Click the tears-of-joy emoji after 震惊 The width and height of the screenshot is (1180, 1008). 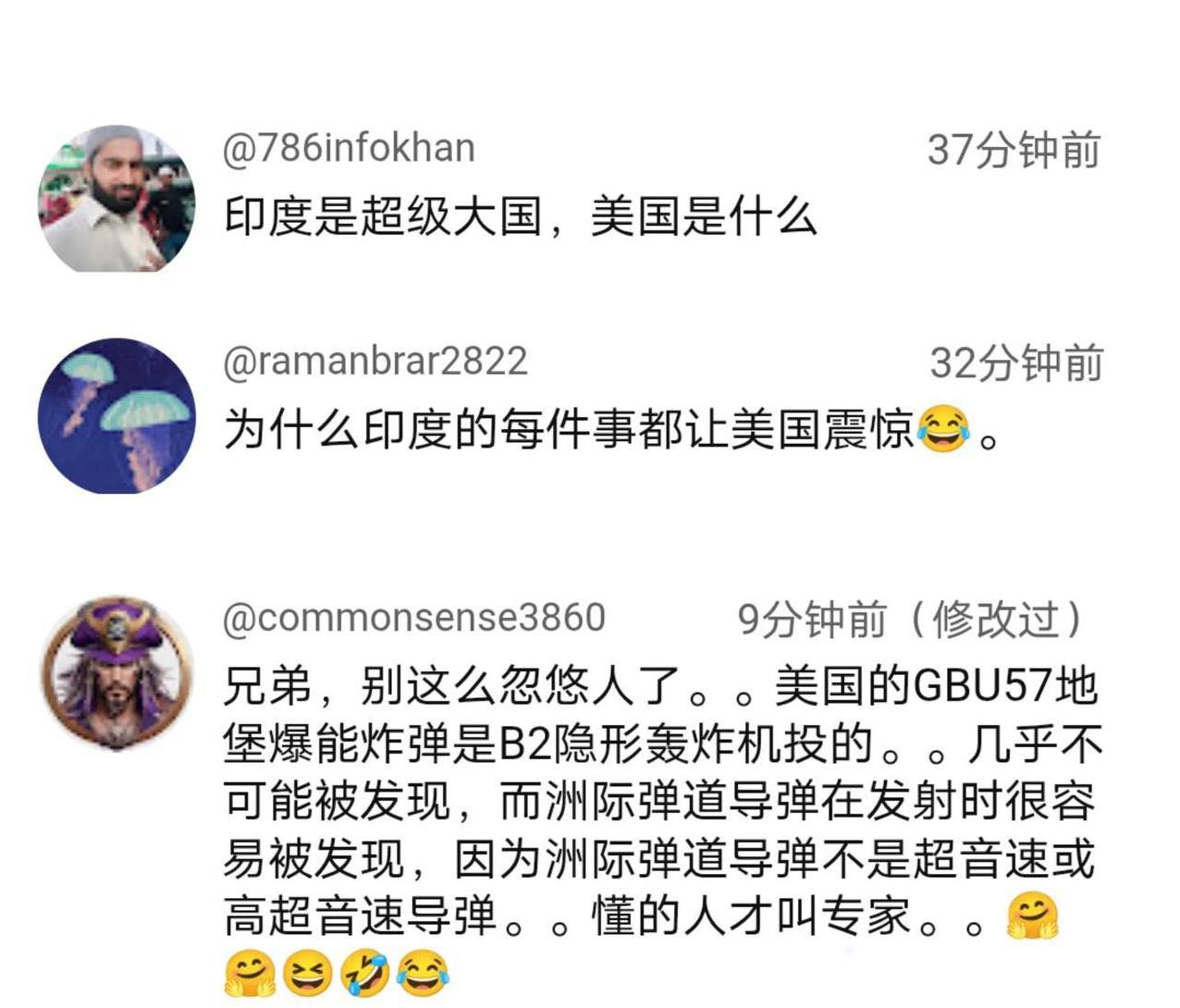[943, 430]
